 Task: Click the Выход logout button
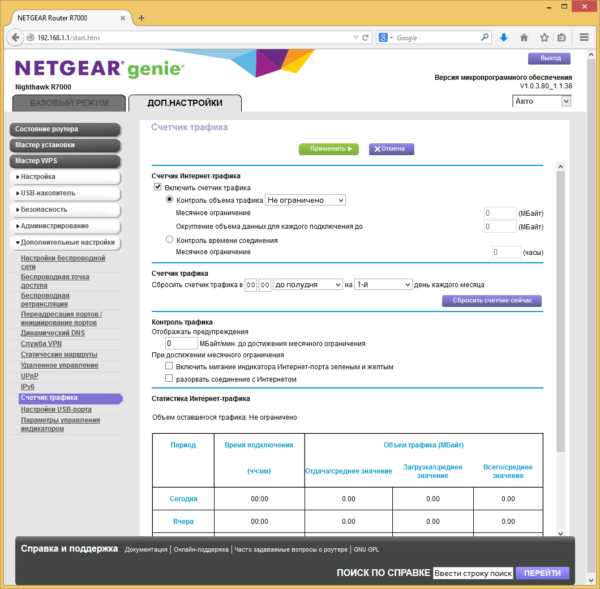coord(549,59)
